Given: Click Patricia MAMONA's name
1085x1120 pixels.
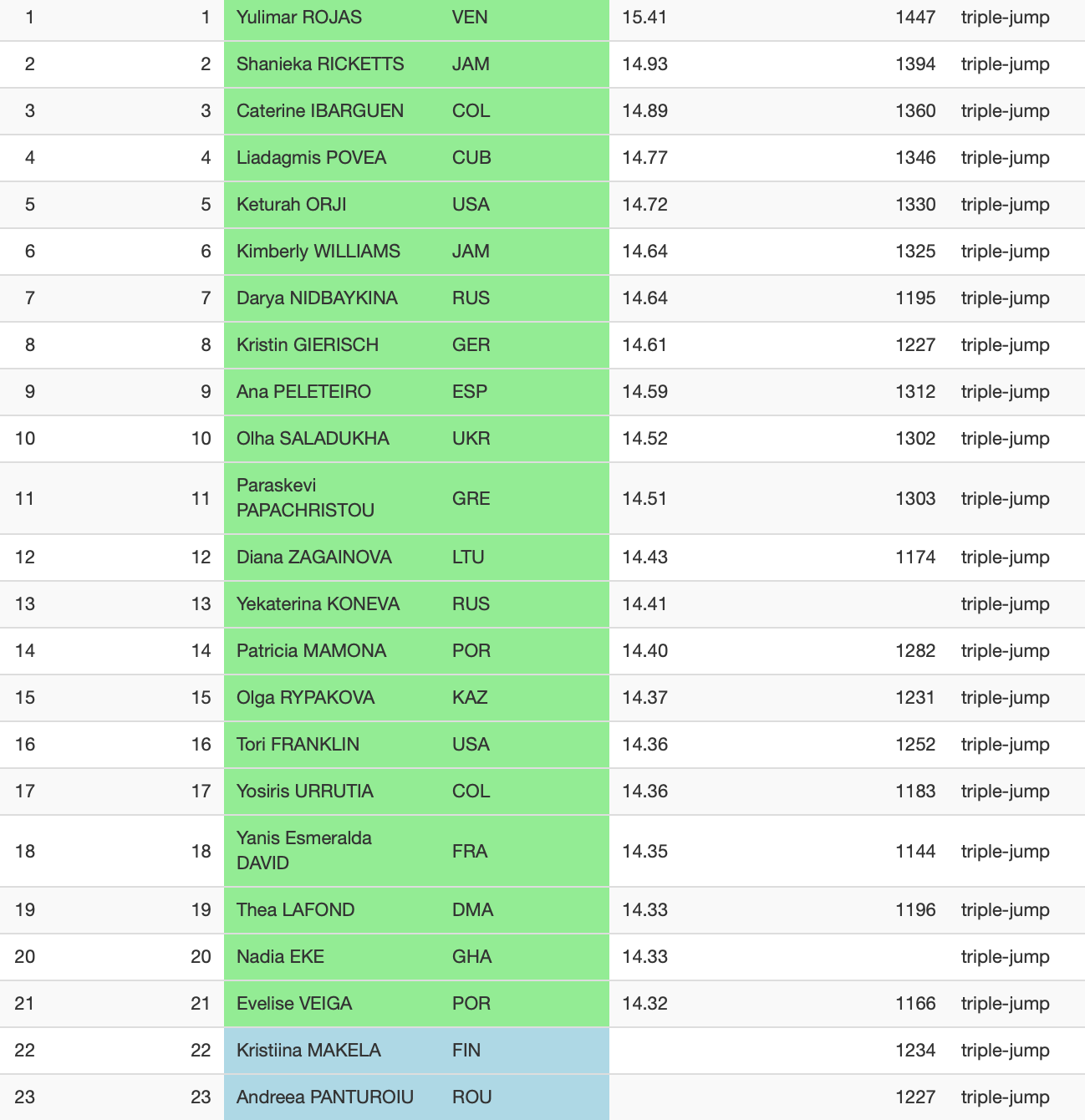Looking at the screenshot, I should [311, 651].
